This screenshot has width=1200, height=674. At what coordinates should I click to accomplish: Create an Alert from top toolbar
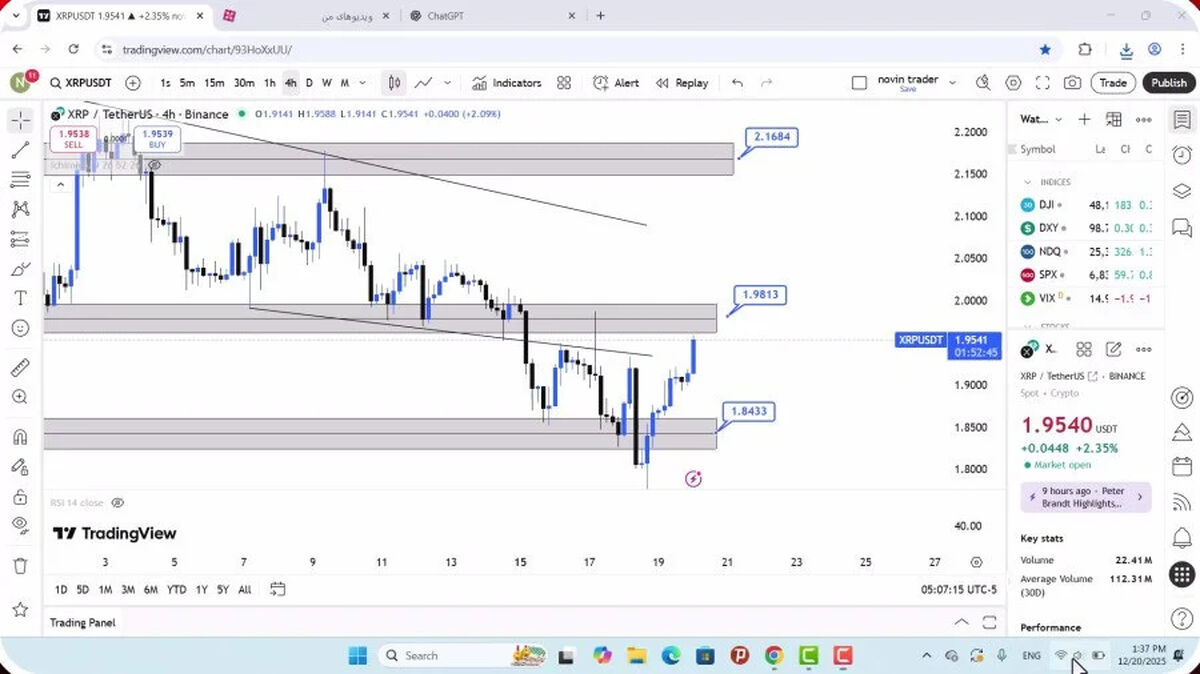click(x=616, y=83)
